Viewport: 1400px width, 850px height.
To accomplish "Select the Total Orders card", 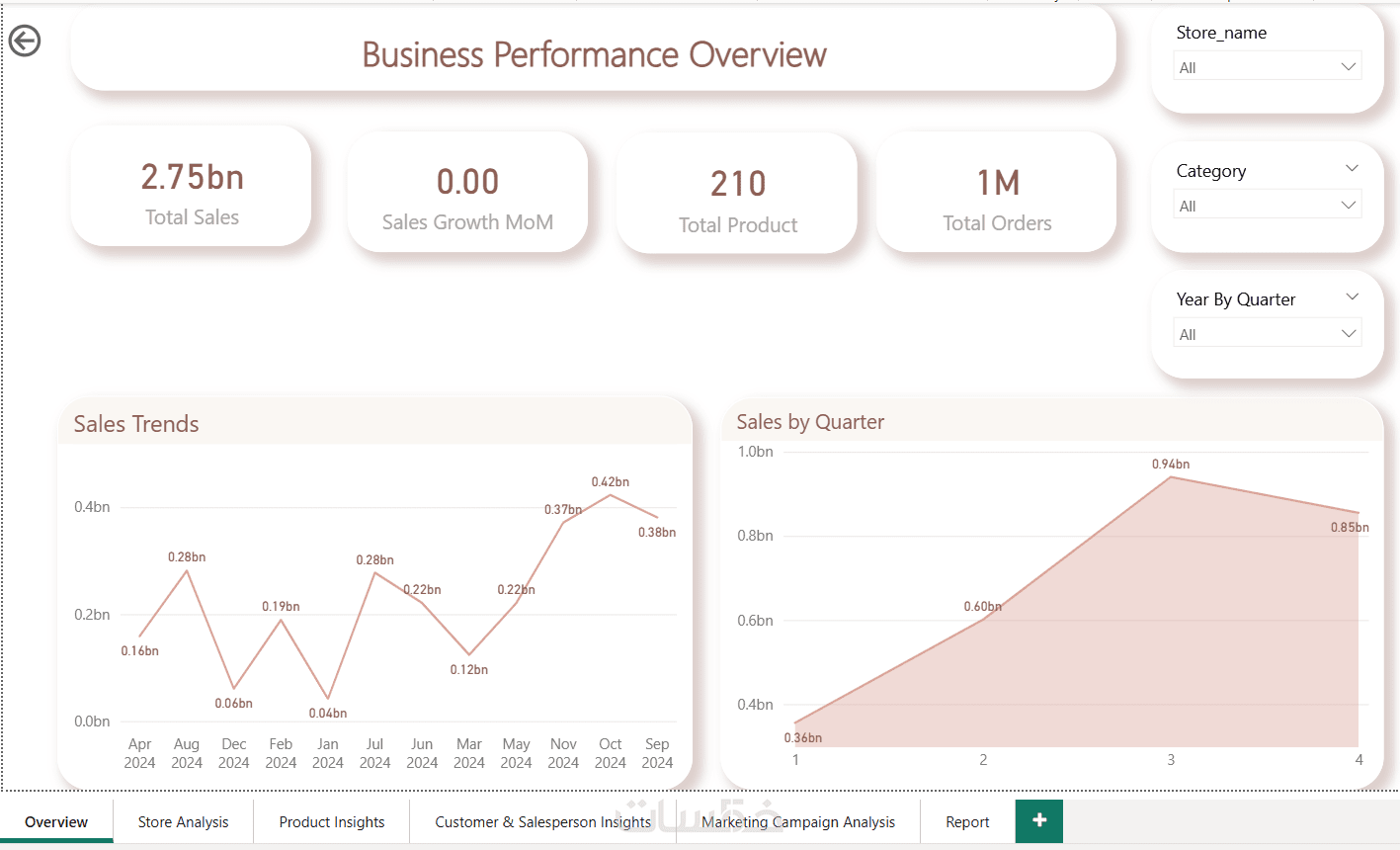I will coord(997,194).
